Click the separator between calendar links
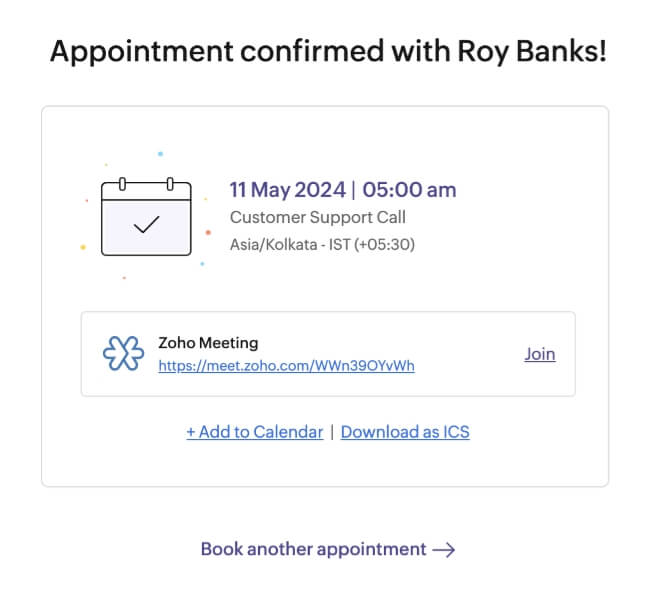 coord(332,432)
